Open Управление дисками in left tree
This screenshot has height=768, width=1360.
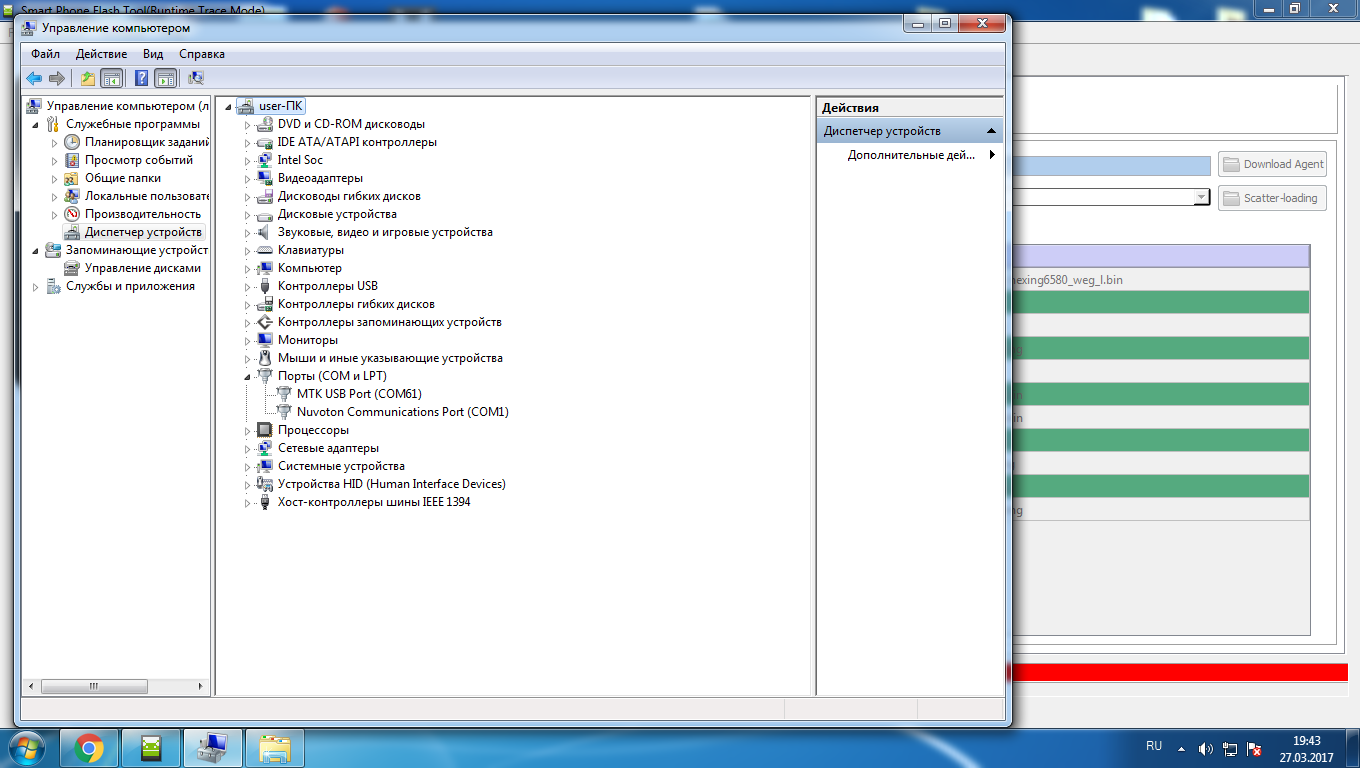142,268
